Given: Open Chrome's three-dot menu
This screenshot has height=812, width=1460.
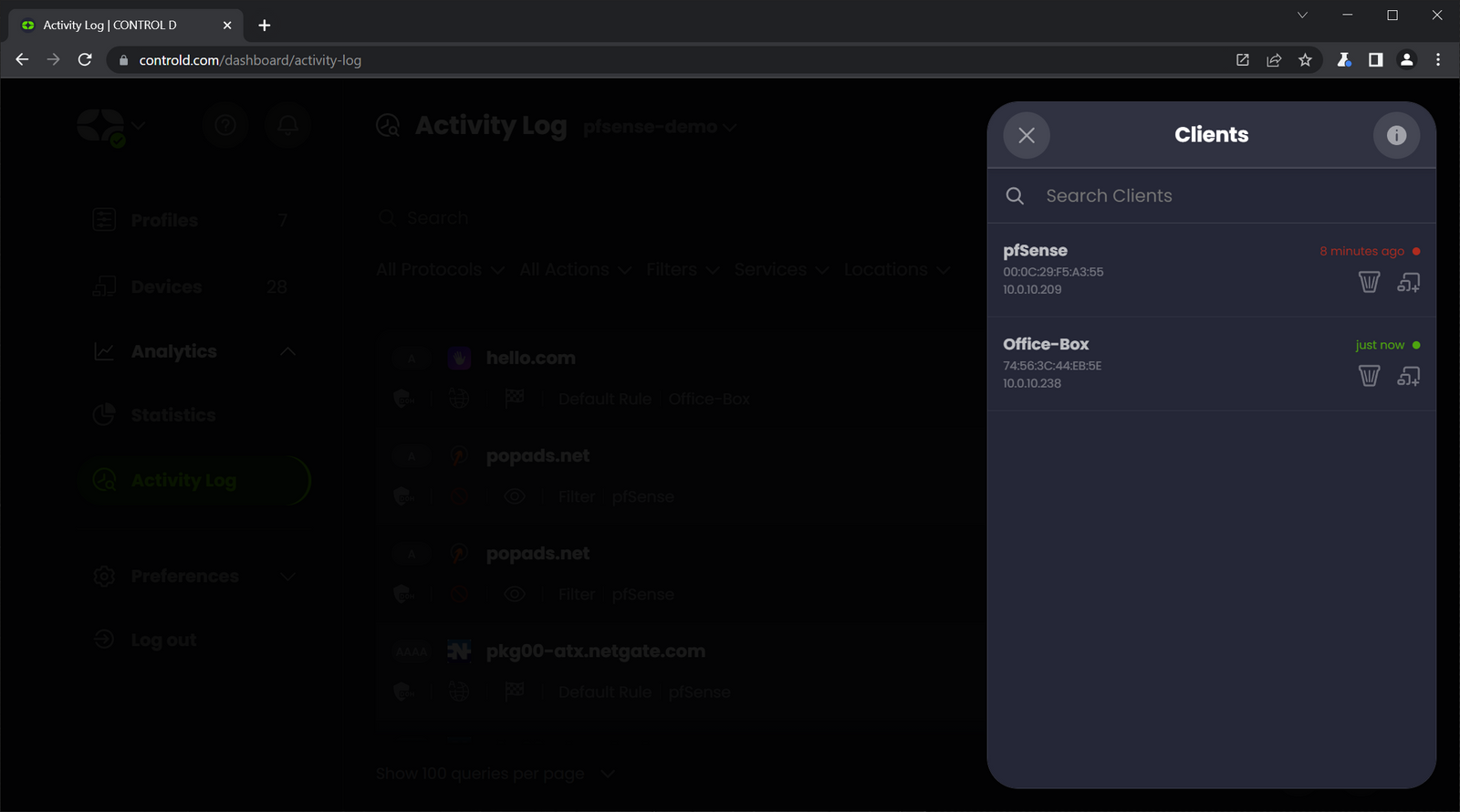Looking at the screenshot, I should [1438, 60].
